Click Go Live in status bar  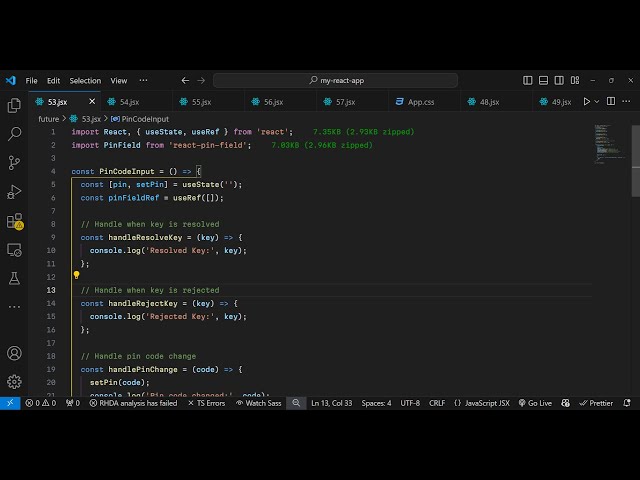pos(535,403)
